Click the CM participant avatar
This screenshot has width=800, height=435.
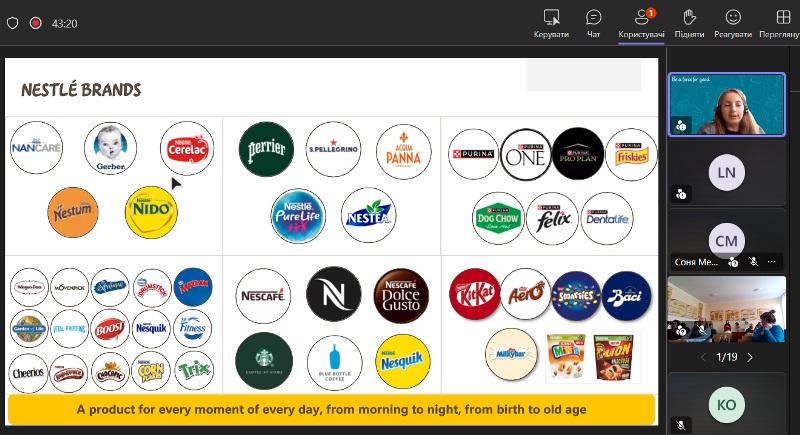727,240
